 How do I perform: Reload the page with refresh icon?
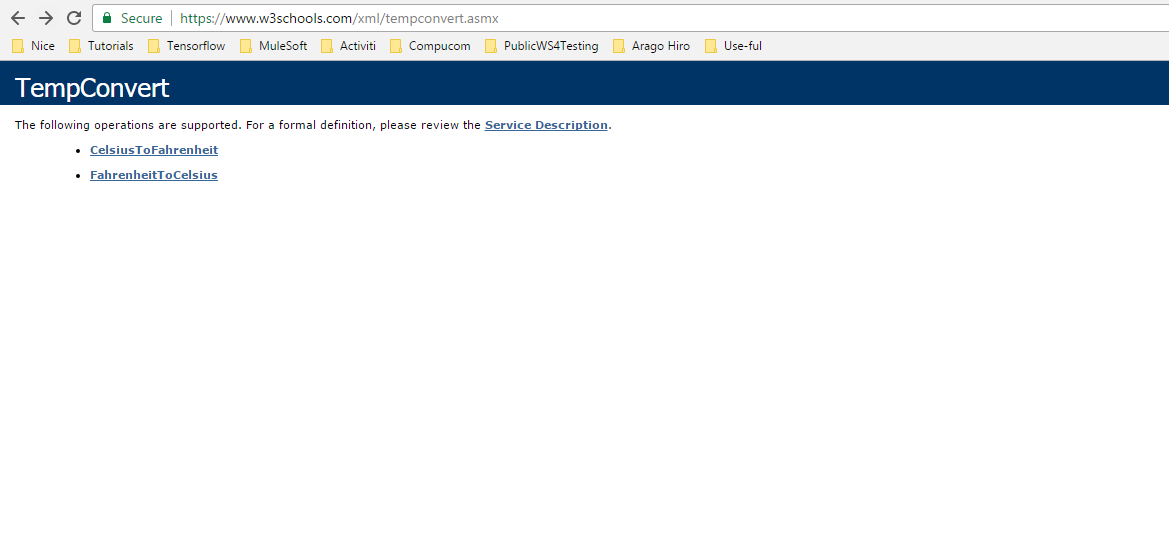coord(74,18)
